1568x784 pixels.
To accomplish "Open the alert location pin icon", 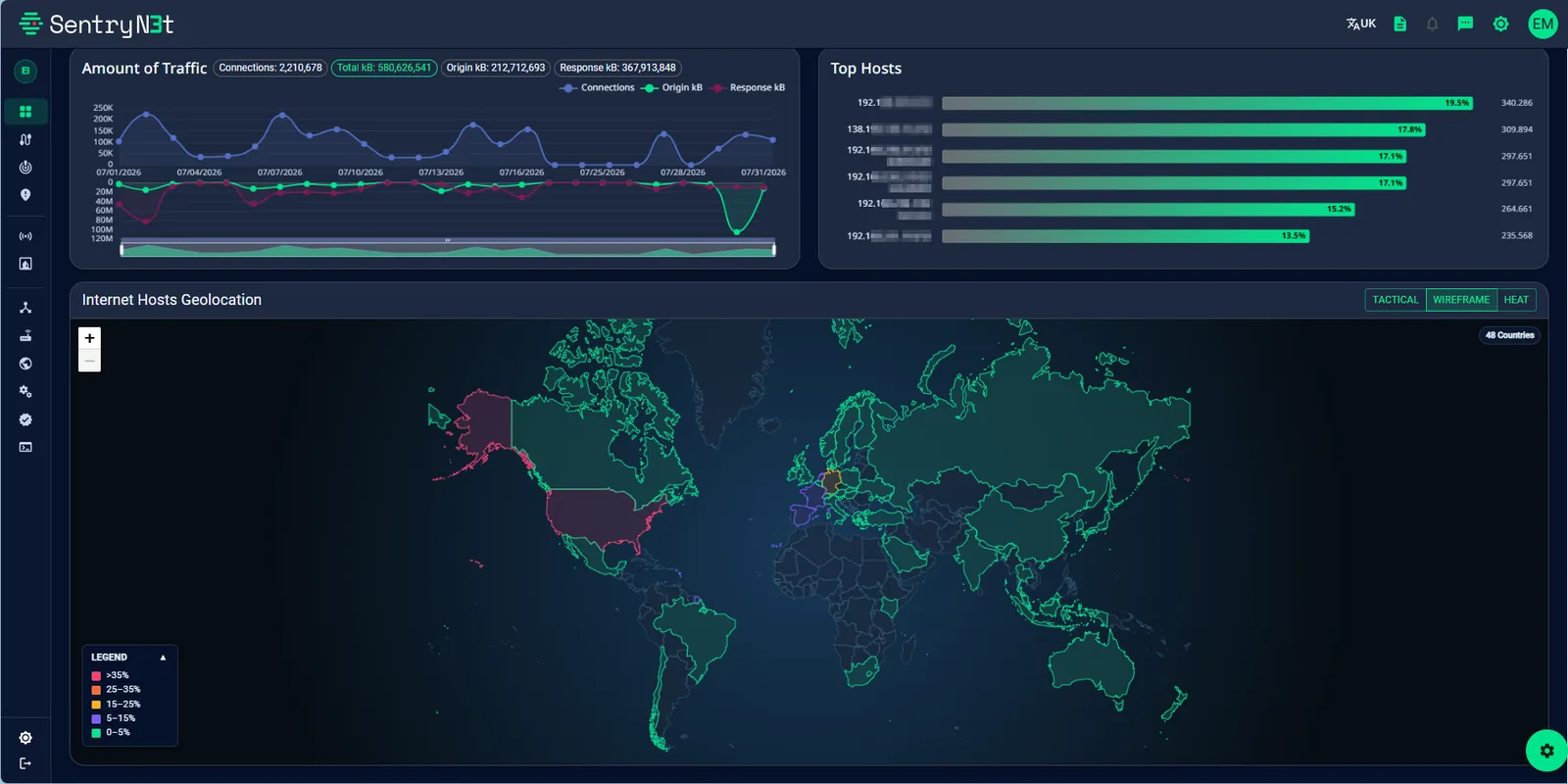I will tap(25, 195).
